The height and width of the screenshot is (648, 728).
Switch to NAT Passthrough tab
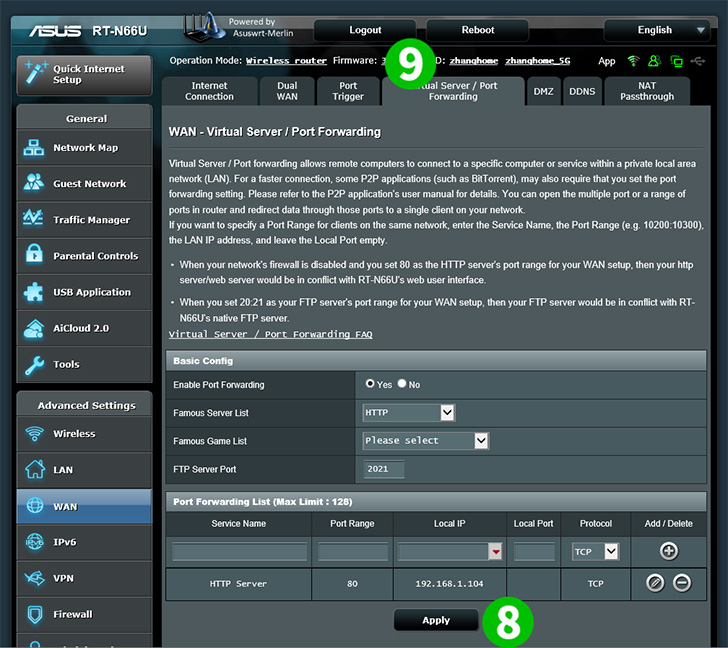(x=647, y=91)
